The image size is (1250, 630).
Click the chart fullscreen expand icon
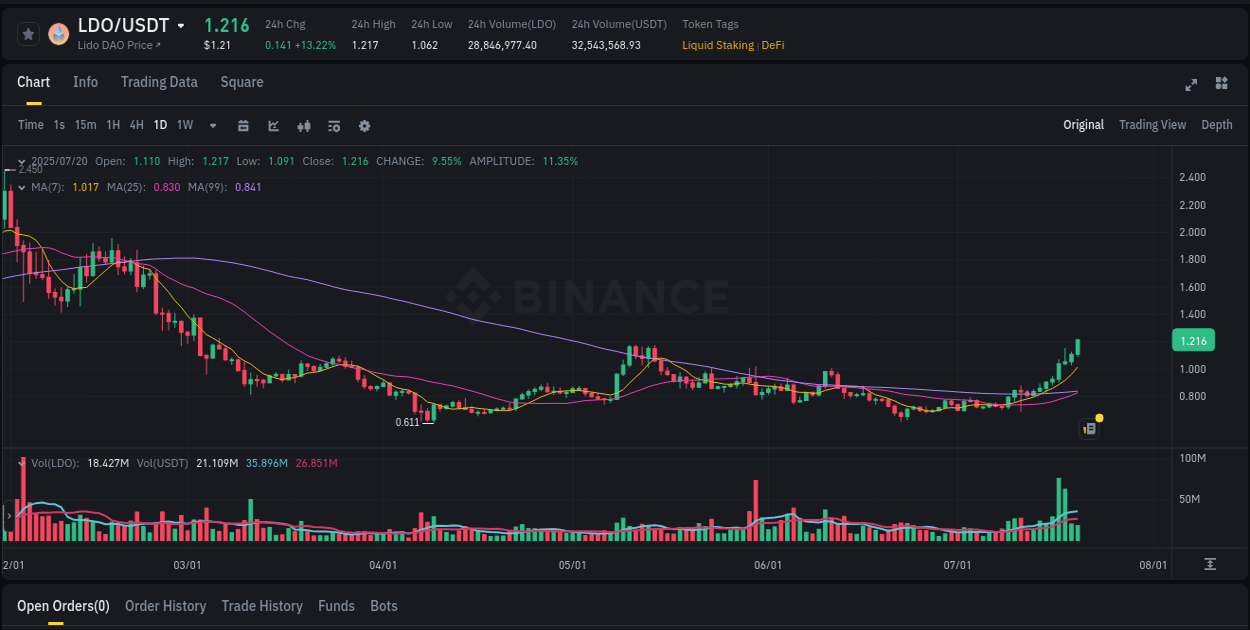tap(1191, 85)
